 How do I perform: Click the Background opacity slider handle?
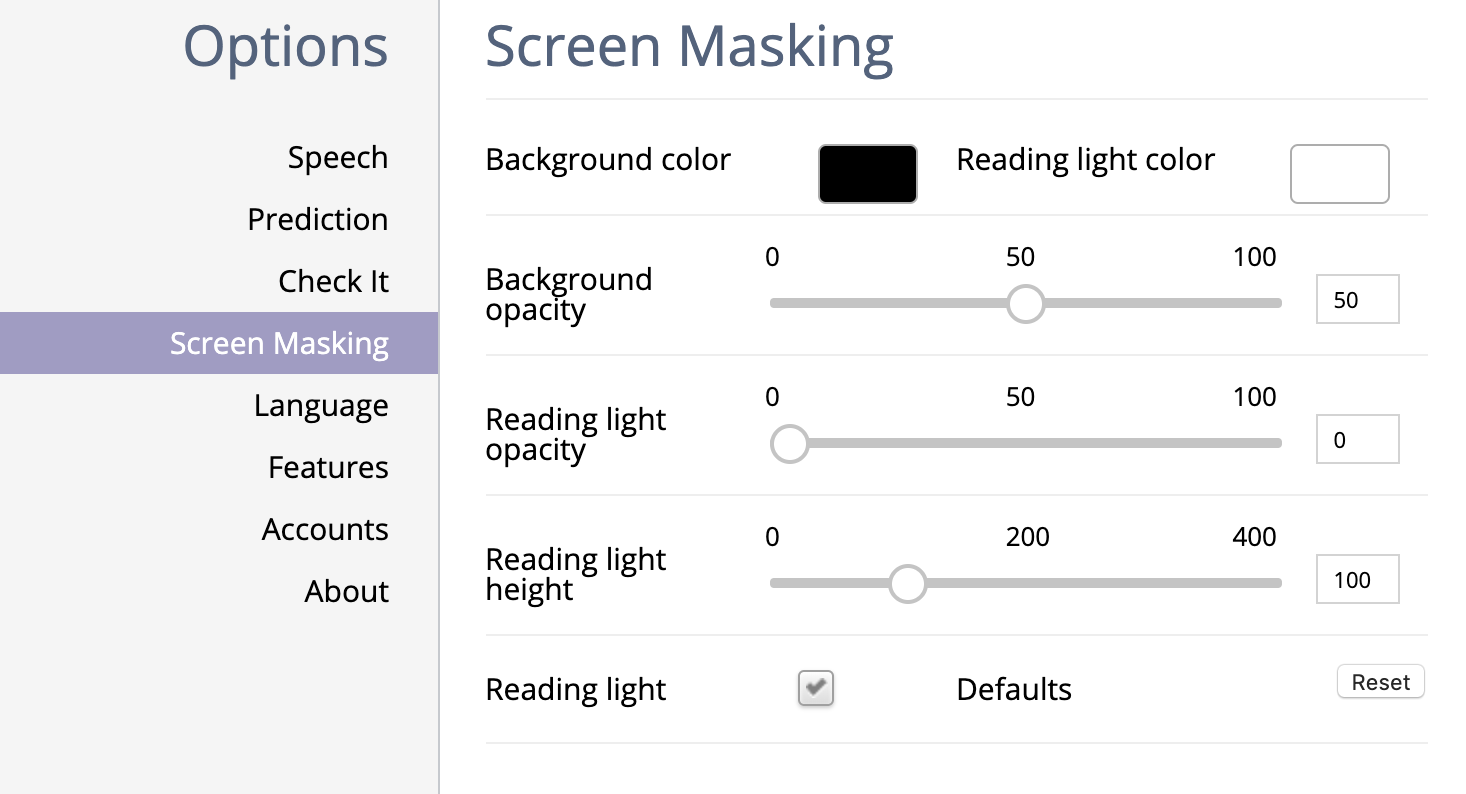pos(1025,303)
